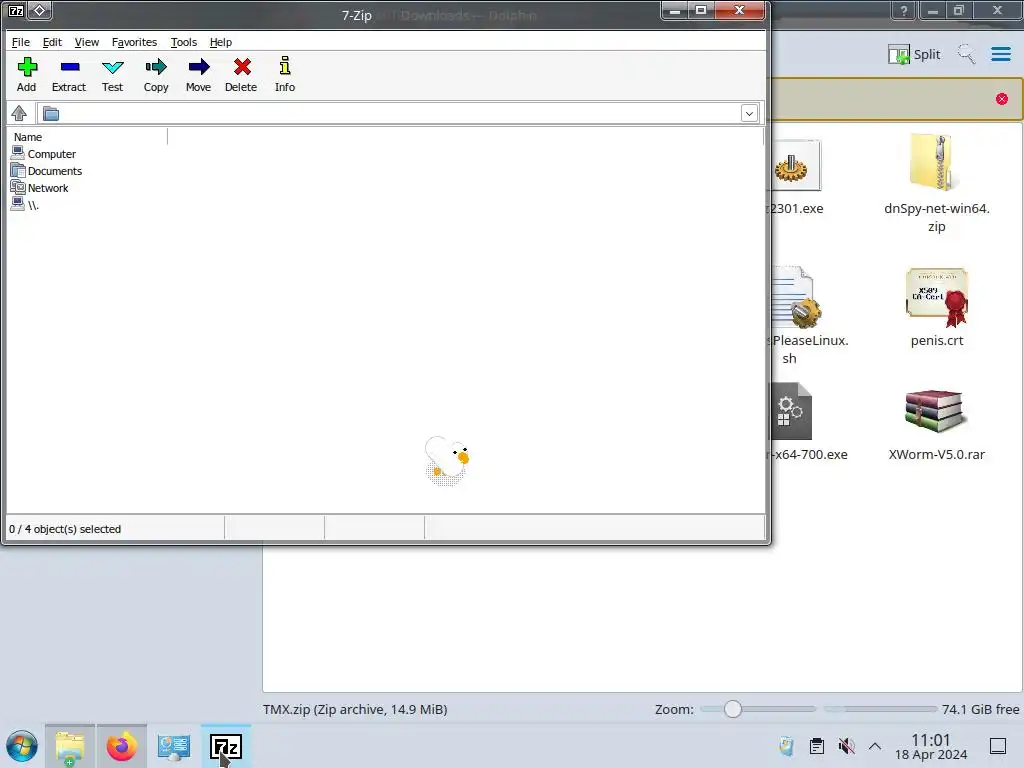Click the 7z icon in the 7-Zip title bar

(x=16, y=11)
